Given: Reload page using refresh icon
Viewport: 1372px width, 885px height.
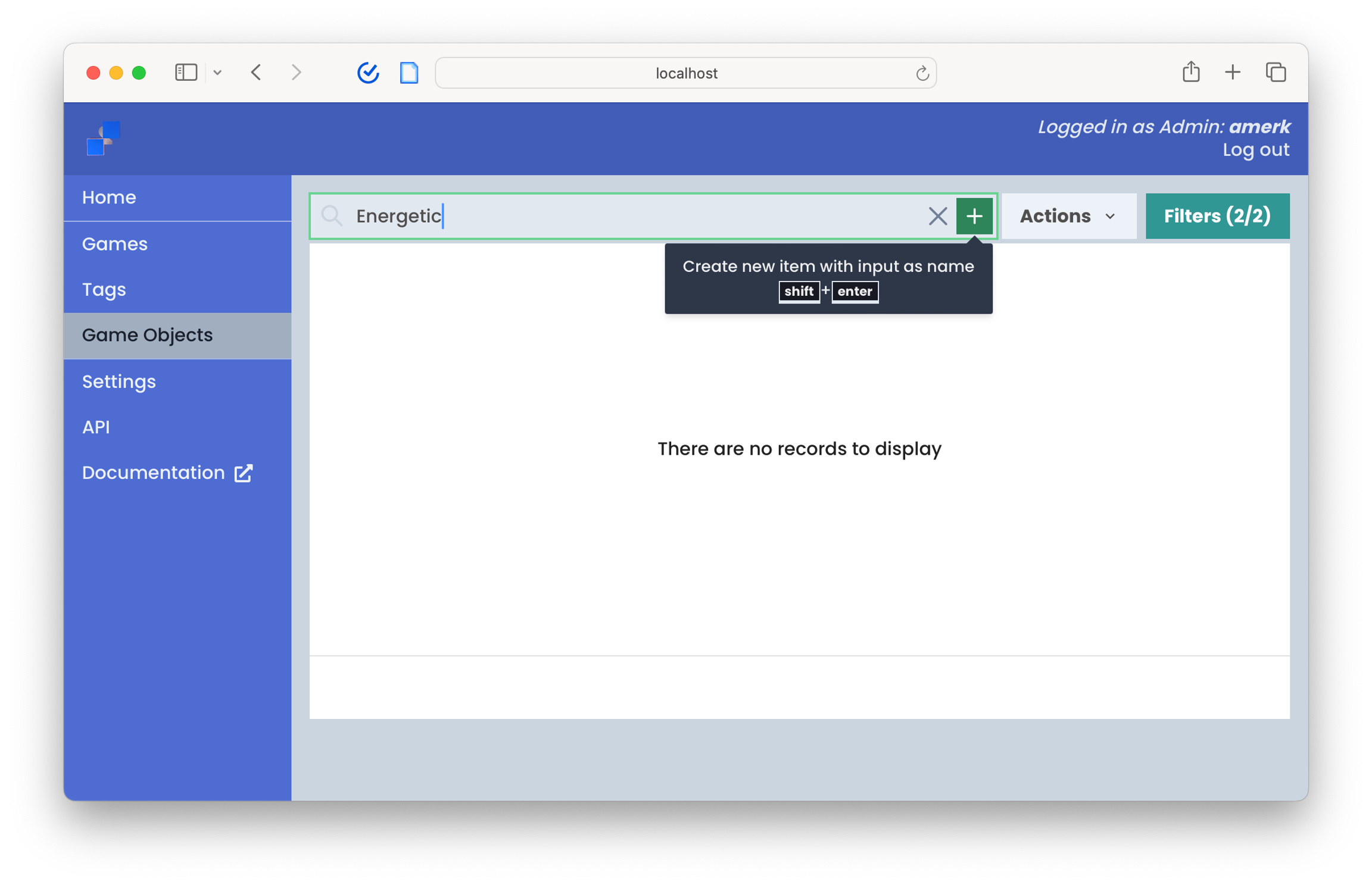Looking at the screenshot, I should point(922,73).
